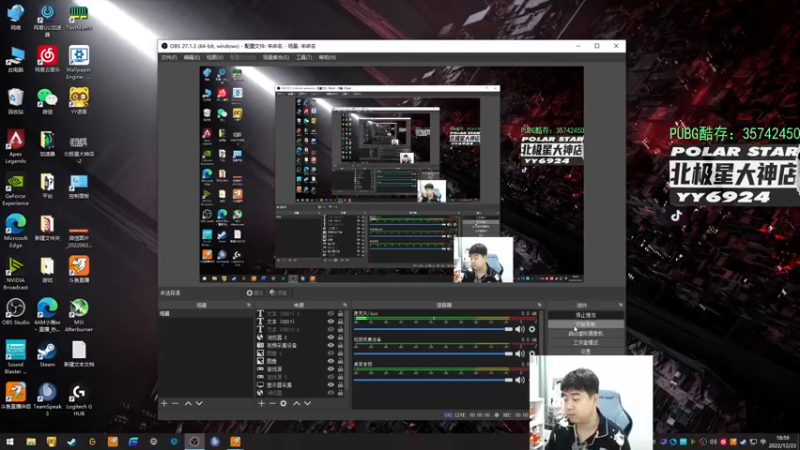Mute the 麦克风/Aux audio speaker icon

click(x=520, y=329)
